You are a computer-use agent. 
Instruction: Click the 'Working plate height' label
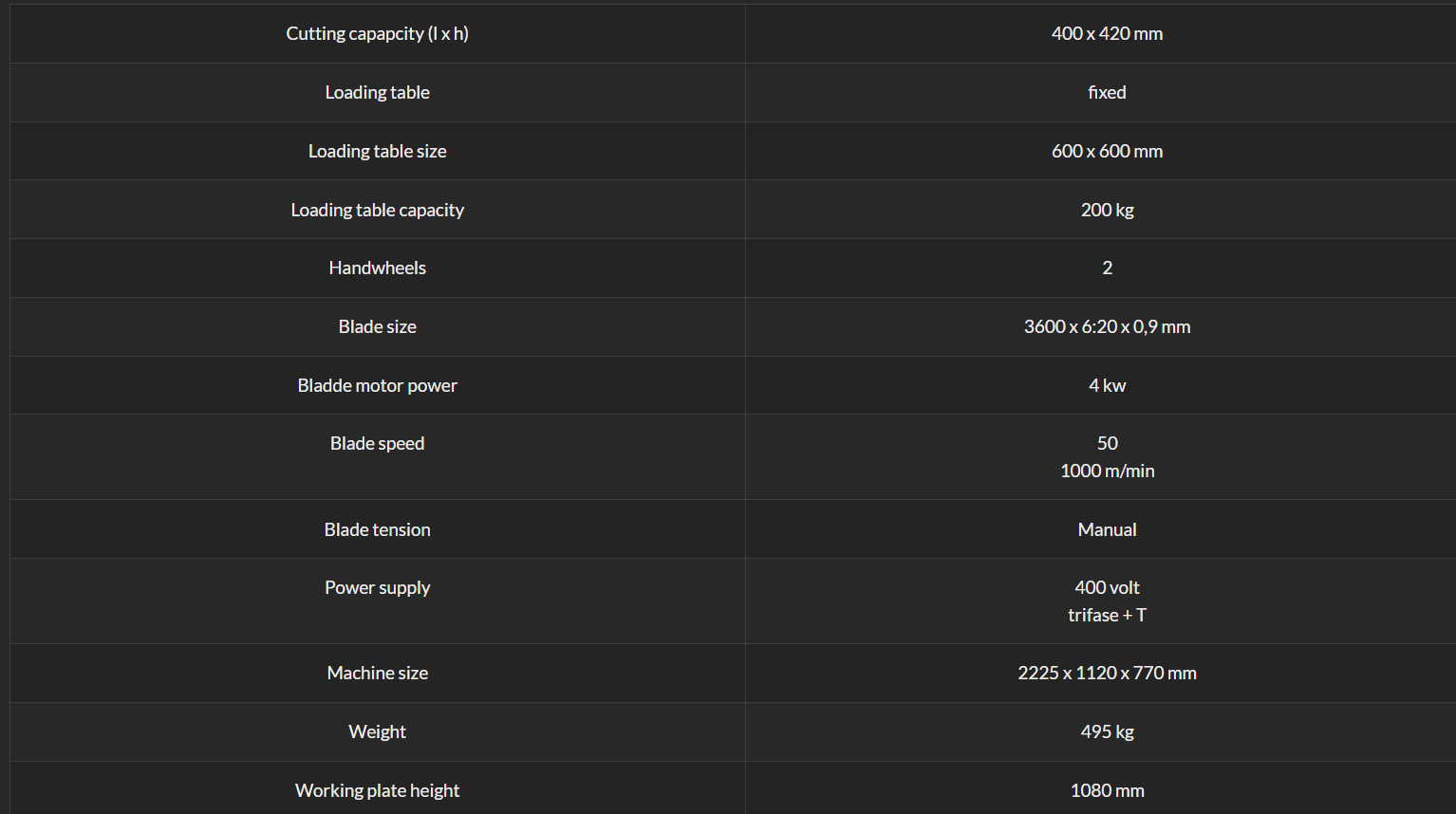(x=378, y=791)
